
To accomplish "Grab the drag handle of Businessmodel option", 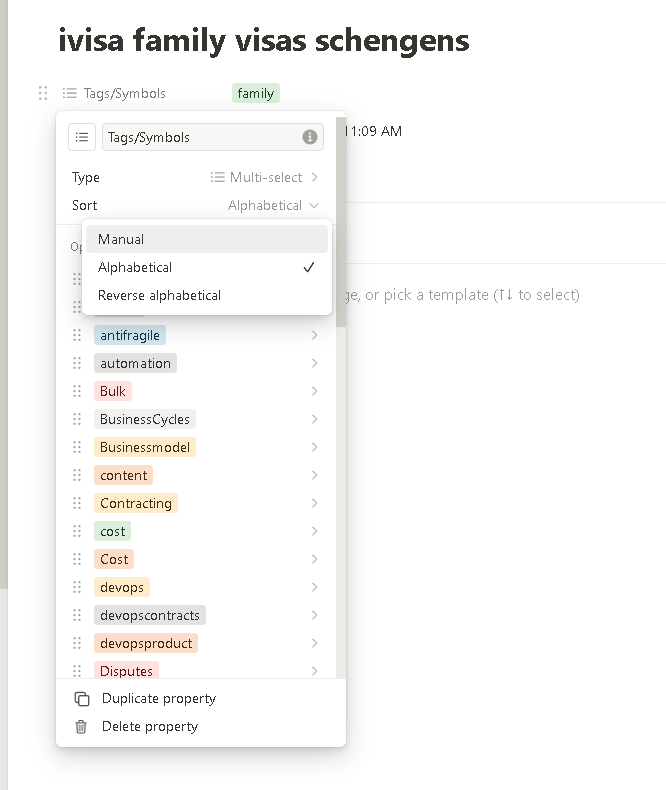I will (x=77, y=447).
